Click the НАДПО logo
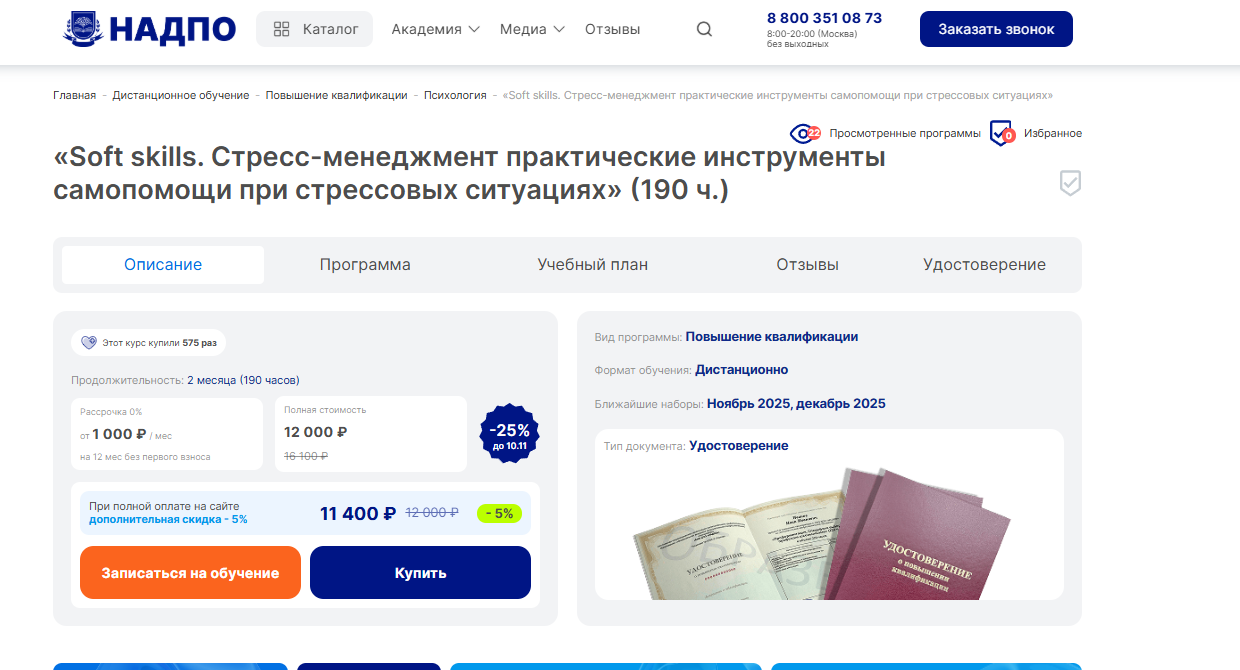Viewport: 1240px width, 670px height. [x=149, y=29]
